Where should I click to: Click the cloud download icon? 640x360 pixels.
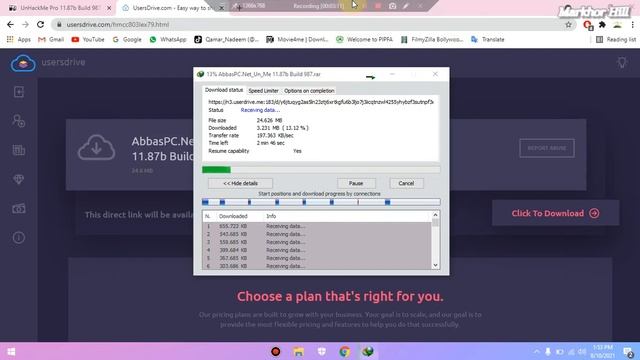click(x=96, y=148)
